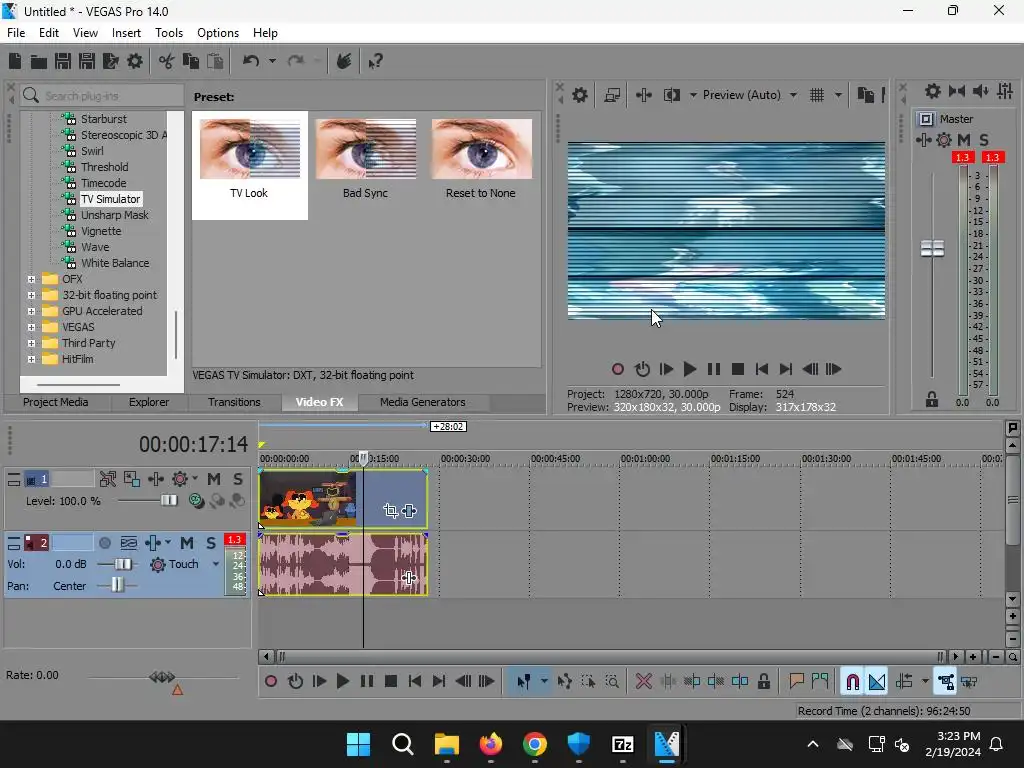Image resolution: width=1024 pixels, height=768 pixels.
Task: Toggle Enable Snapping magnet button
Action: pos(852,681)
